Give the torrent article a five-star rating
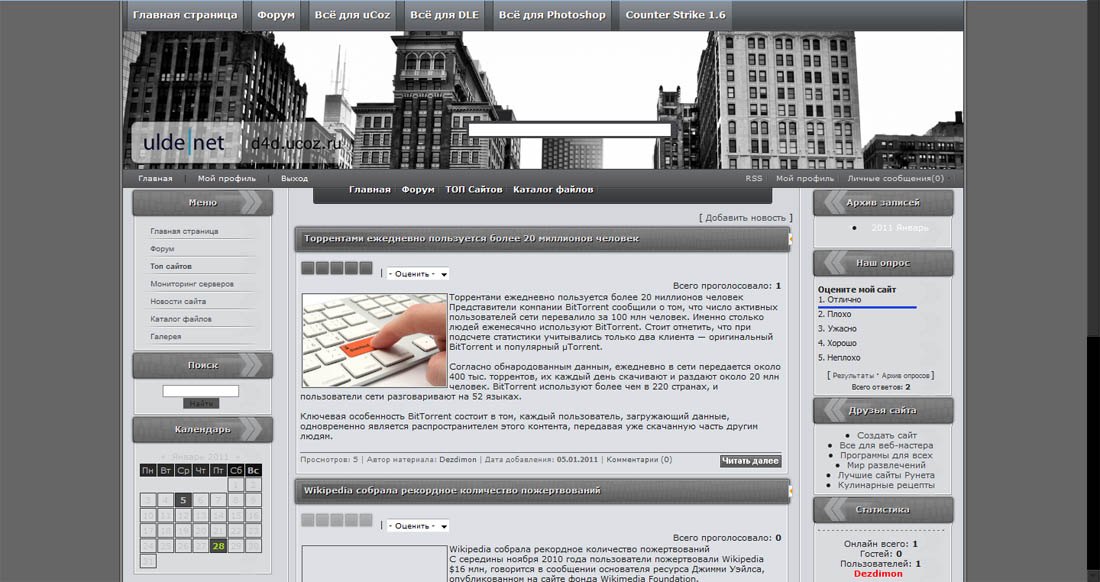The height and width of the screenshot is (582, 1100). [365, 268]
